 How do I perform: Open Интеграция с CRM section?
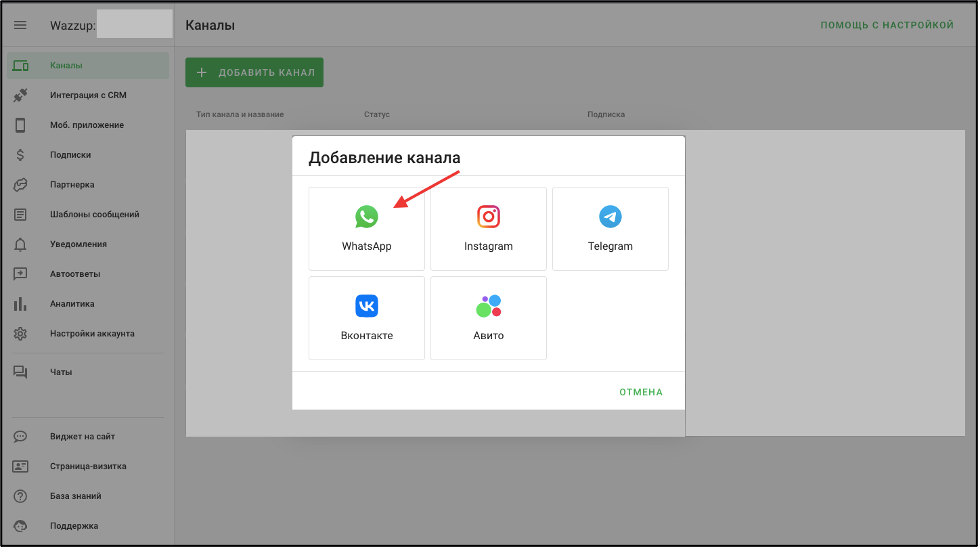tap(88, 95)
